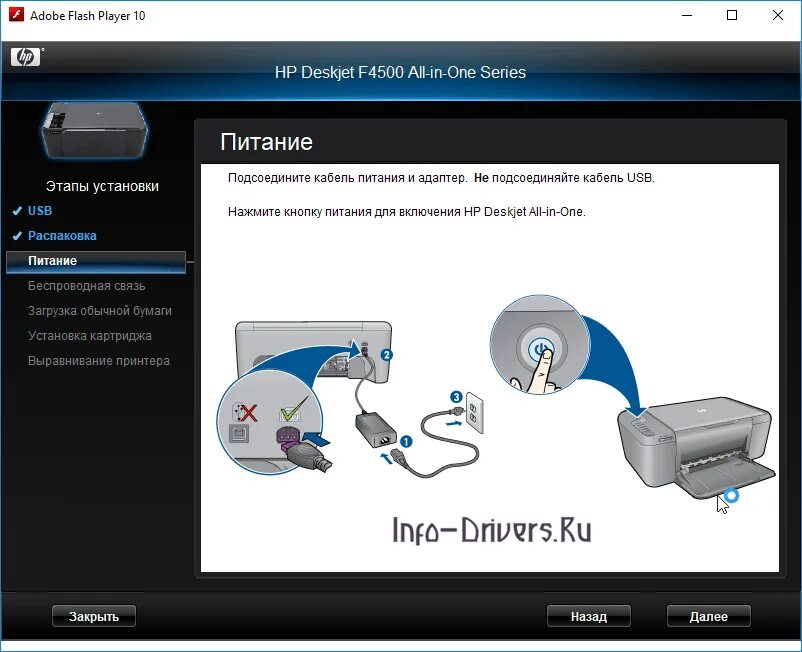The image size is (802, 652).
Task: Click the Закрыть (Close) button
Action: [x=94, y=616]
